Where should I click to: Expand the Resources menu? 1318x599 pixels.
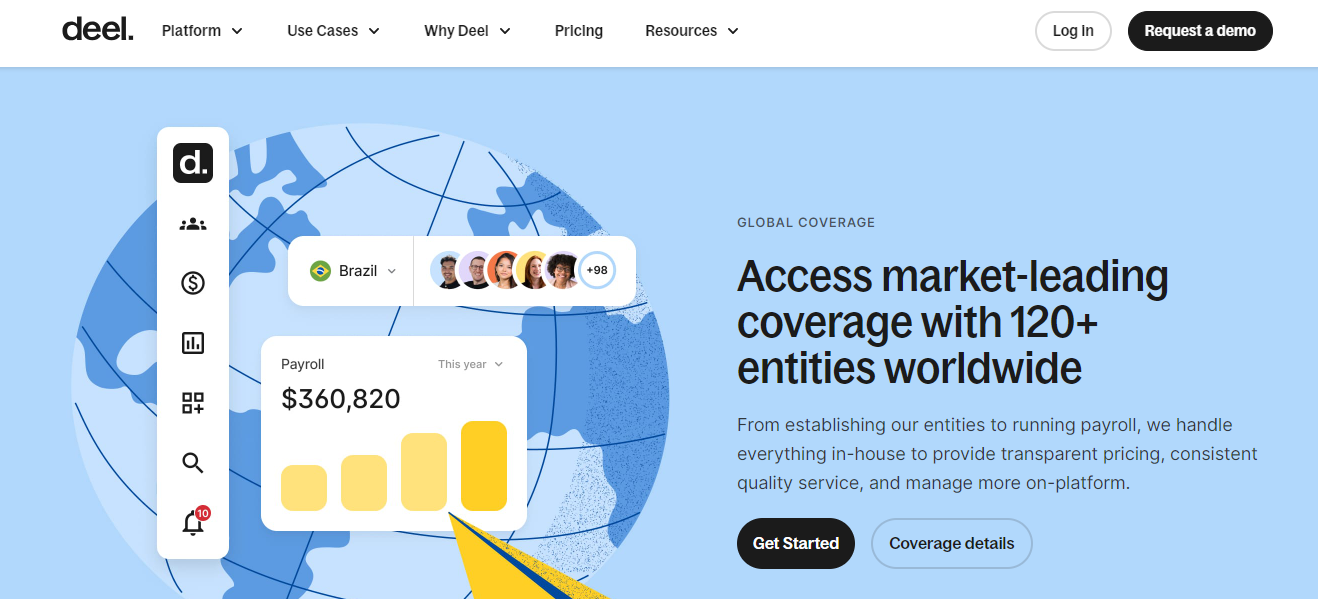point(692,31)
